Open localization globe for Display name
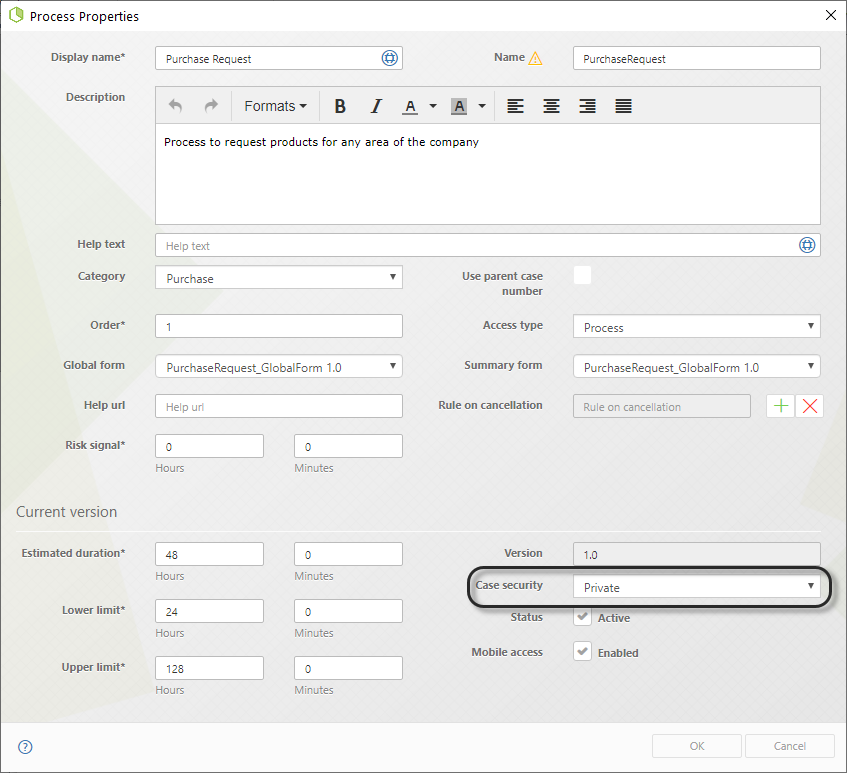The image size is (847, 773). (389, 58)
